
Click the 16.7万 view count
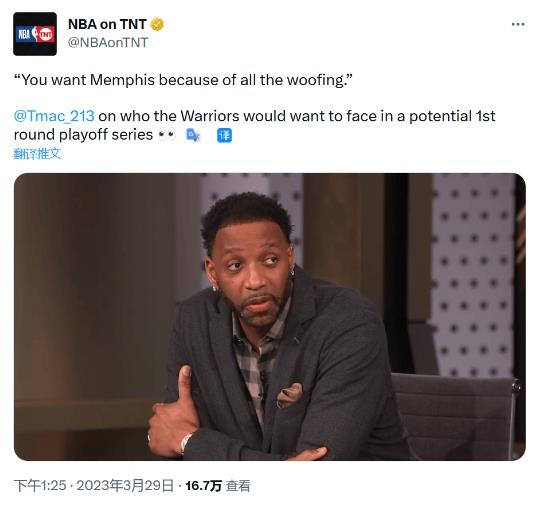point(203,486)
